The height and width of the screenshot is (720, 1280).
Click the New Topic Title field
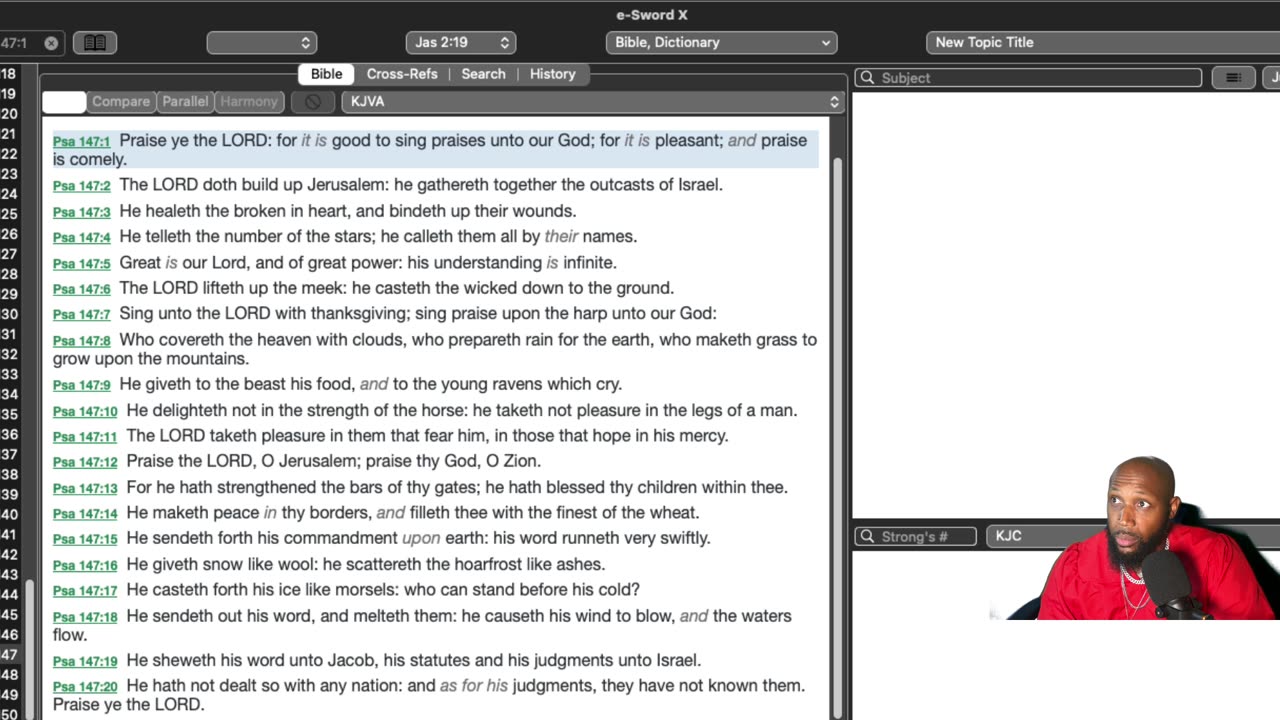point(1103,43)
